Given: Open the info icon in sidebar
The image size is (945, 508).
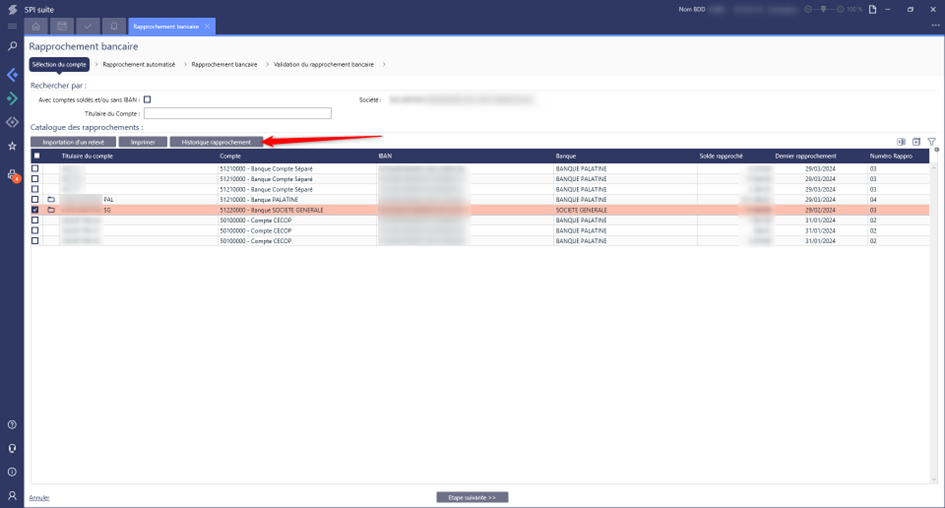Looking at the screenshot, I should click(x=12, y=472).
